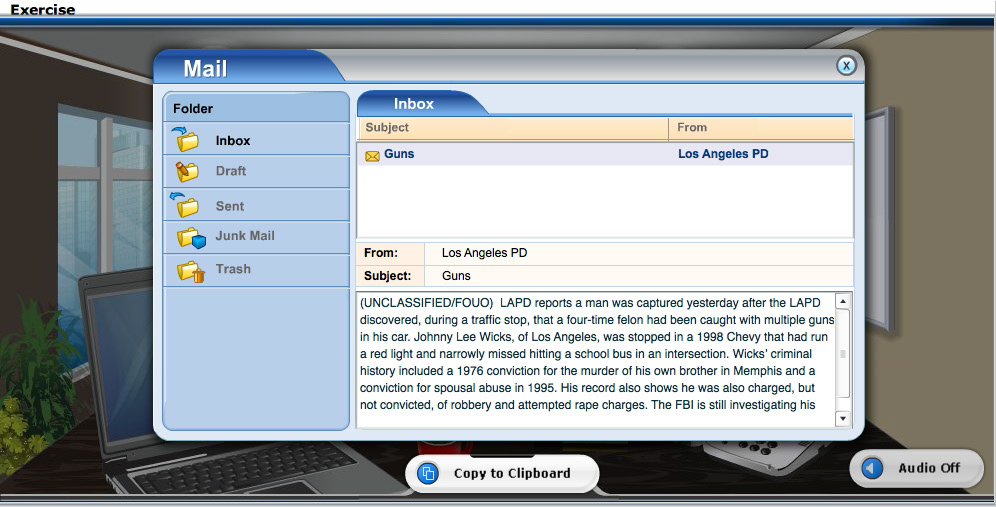Sort by the Subject column header
The width and height of the screenshot is (996, 507).
[x=513, y=128]
